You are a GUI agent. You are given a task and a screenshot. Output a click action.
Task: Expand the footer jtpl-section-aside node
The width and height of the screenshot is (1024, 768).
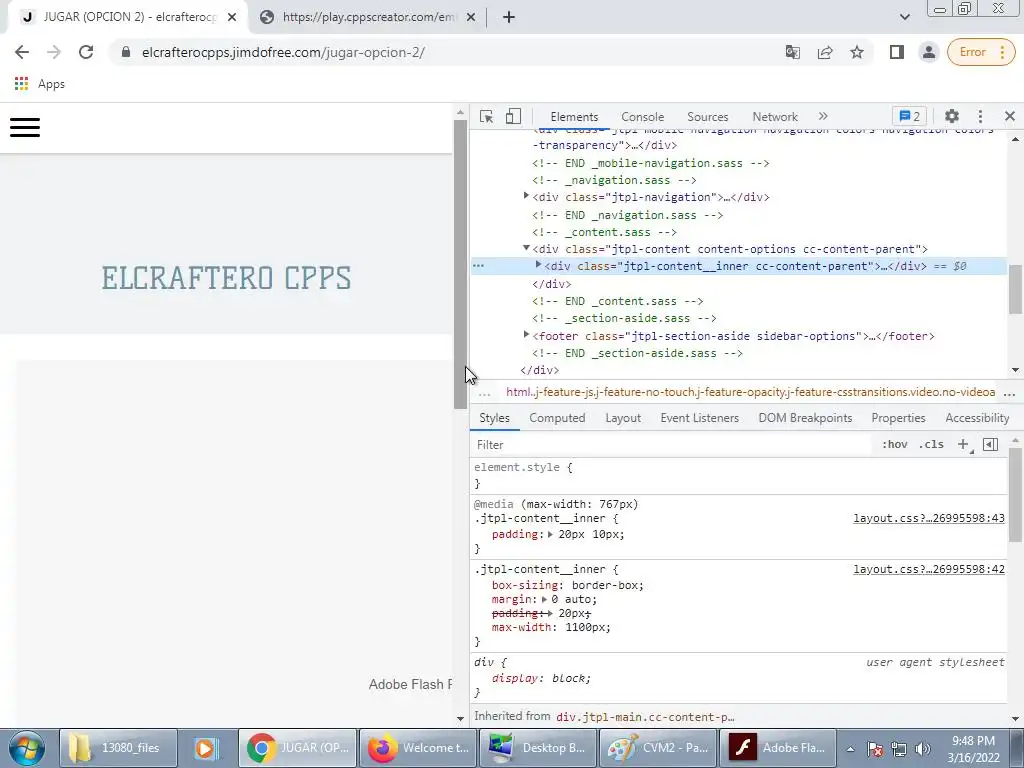pos(526,334)
